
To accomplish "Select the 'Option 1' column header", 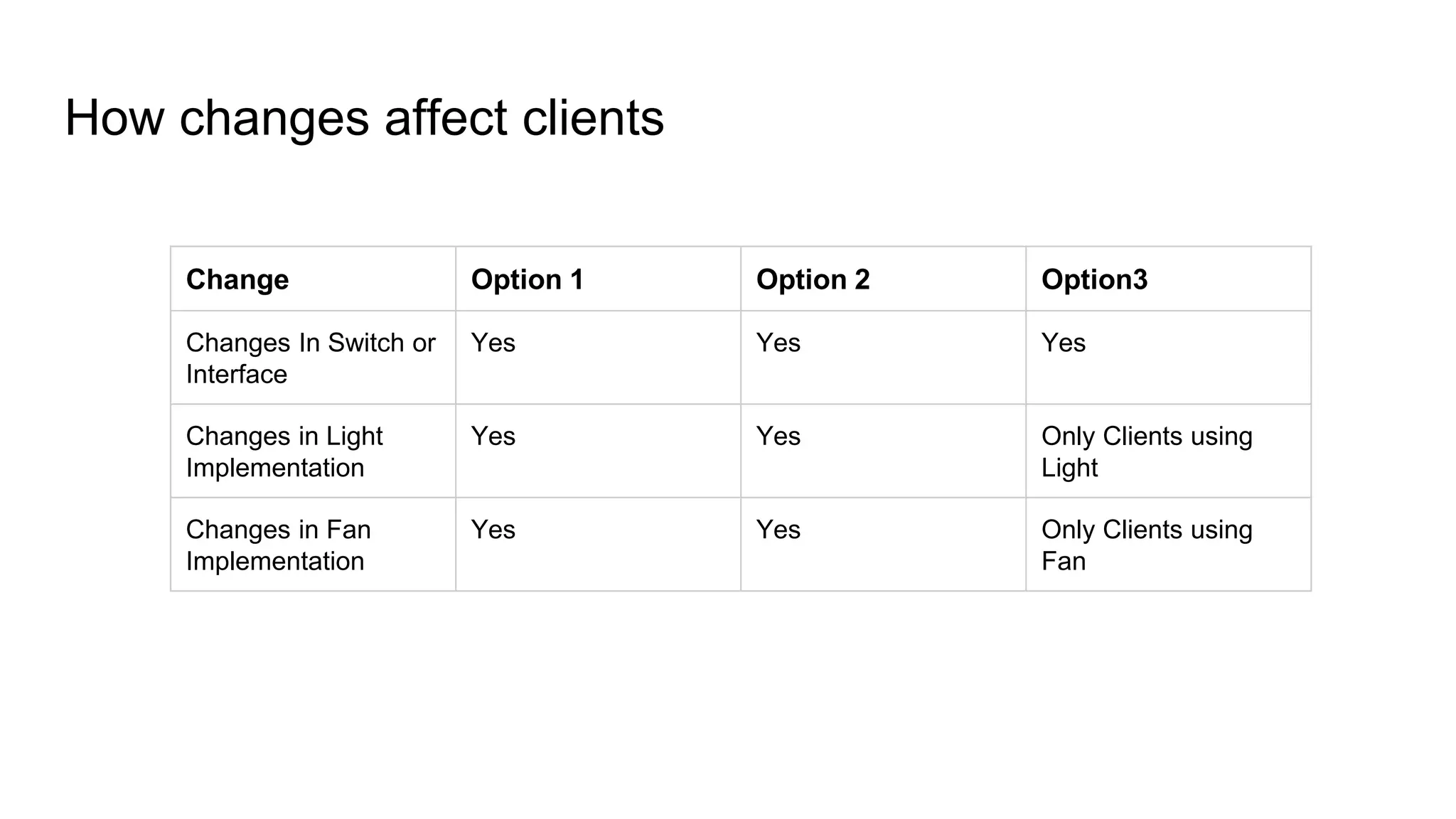I will (x=527, y=279).
